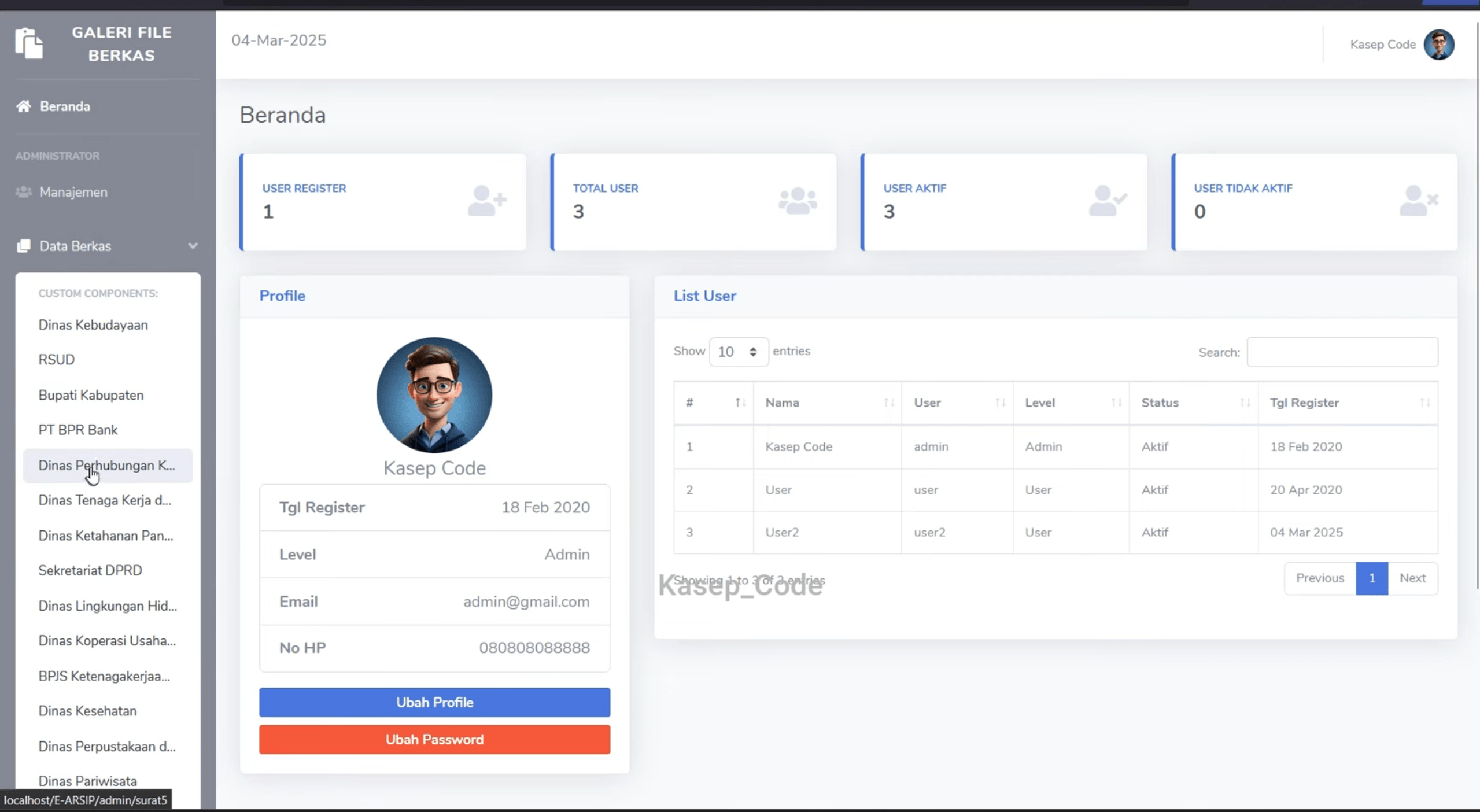Click the Data Berkas folder icon
The width and height of the screenshot is (1480, 812).
[24, 246]
